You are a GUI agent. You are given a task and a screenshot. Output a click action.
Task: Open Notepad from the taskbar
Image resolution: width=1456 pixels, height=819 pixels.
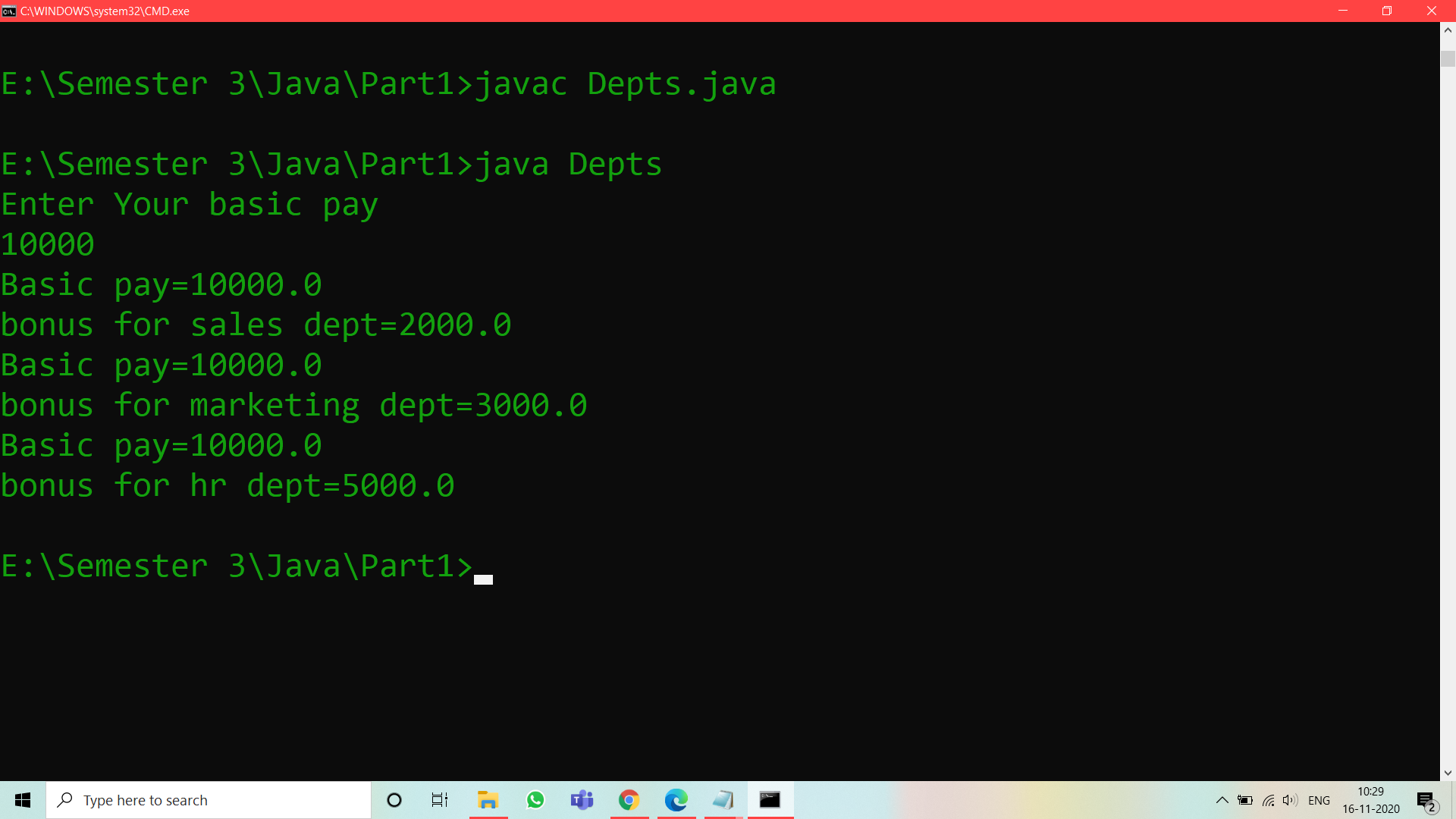723,799
